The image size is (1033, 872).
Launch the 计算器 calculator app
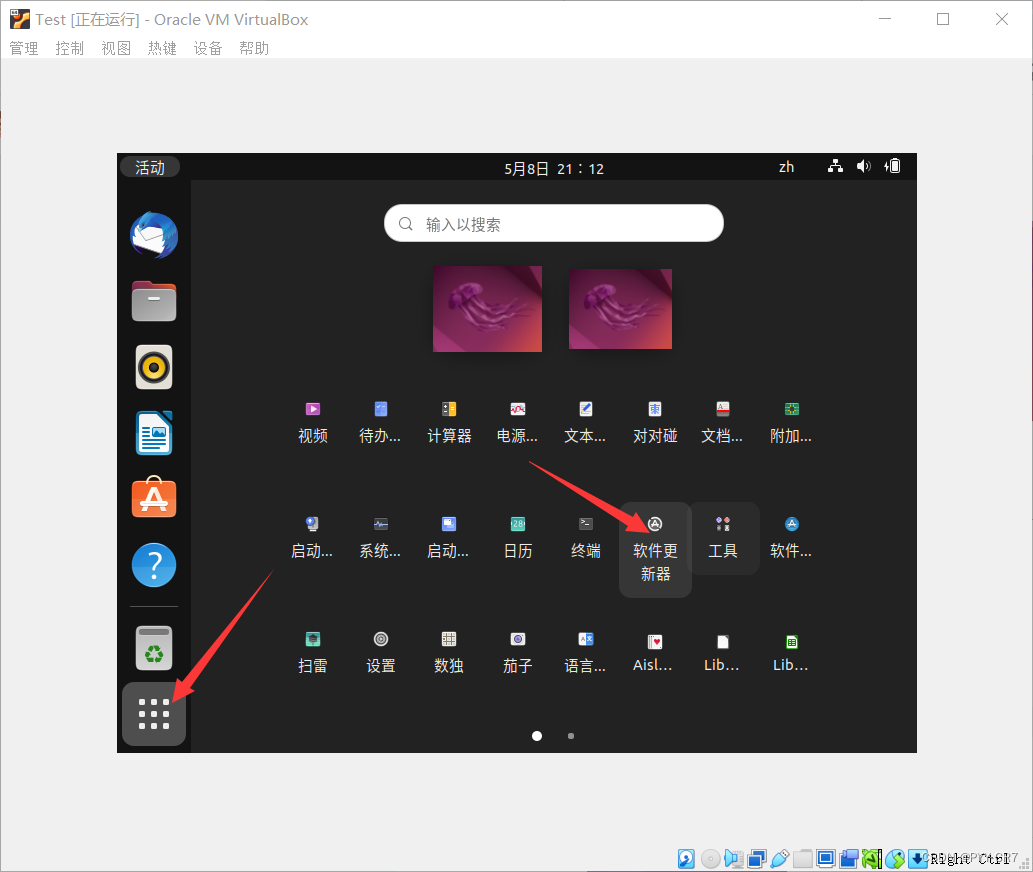pyautogui.click(x=449, y=422)
